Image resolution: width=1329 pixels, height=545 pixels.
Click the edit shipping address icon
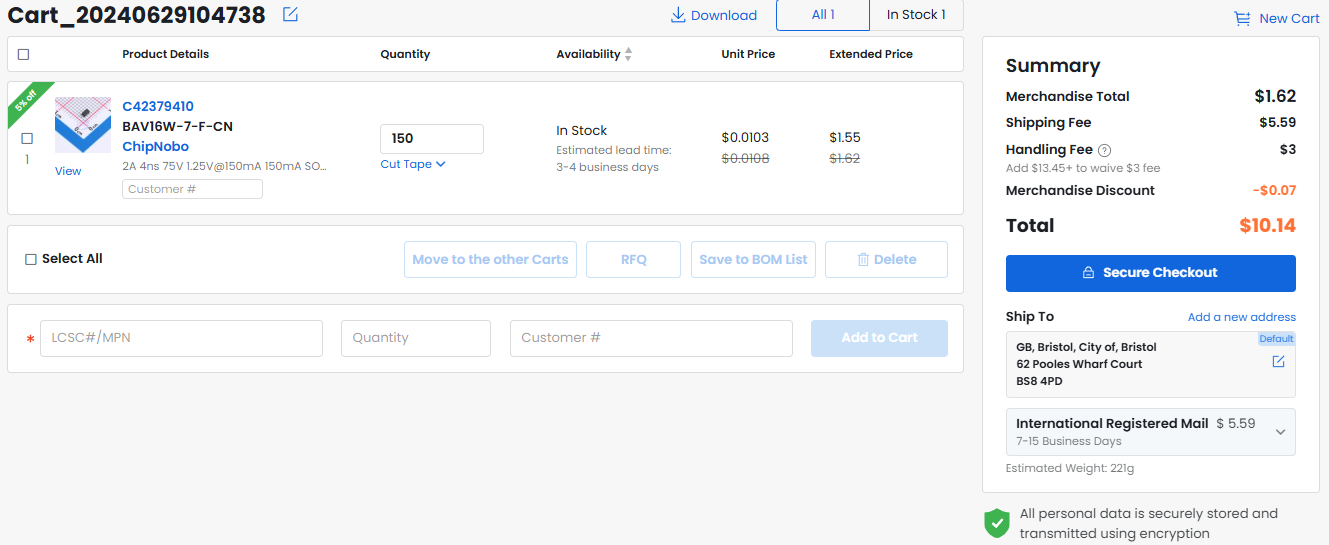click(1278, 362)
